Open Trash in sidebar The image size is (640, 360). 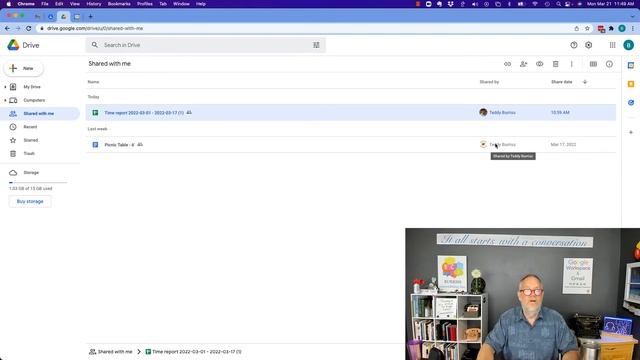point(29,153)
